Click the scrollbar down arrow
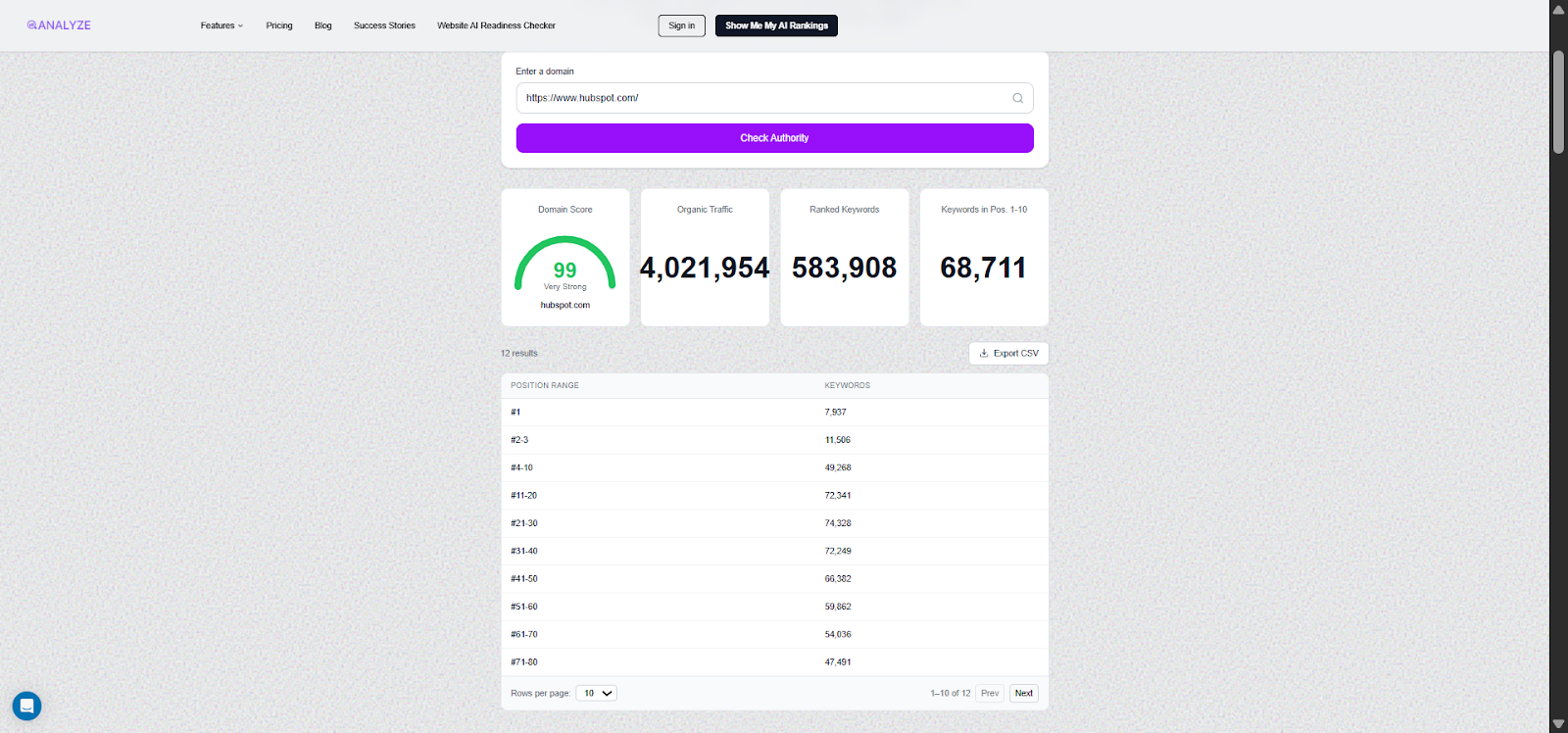Viewport: 1568px width, 733px height. pyautogui.click(x=1558, y=724)
